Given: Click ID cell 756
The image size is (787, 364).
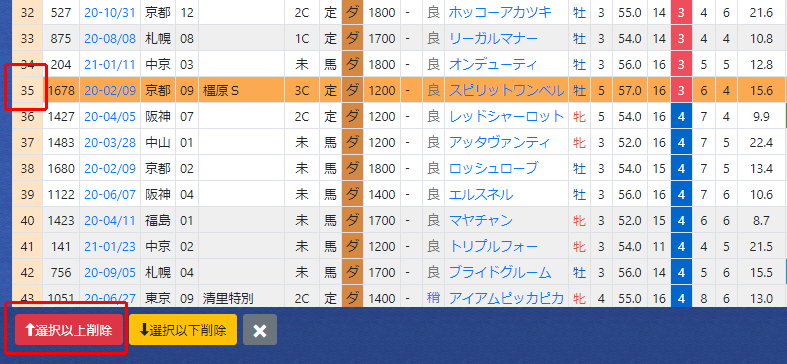Looking at the screenshot, I should tap(61, 273).
